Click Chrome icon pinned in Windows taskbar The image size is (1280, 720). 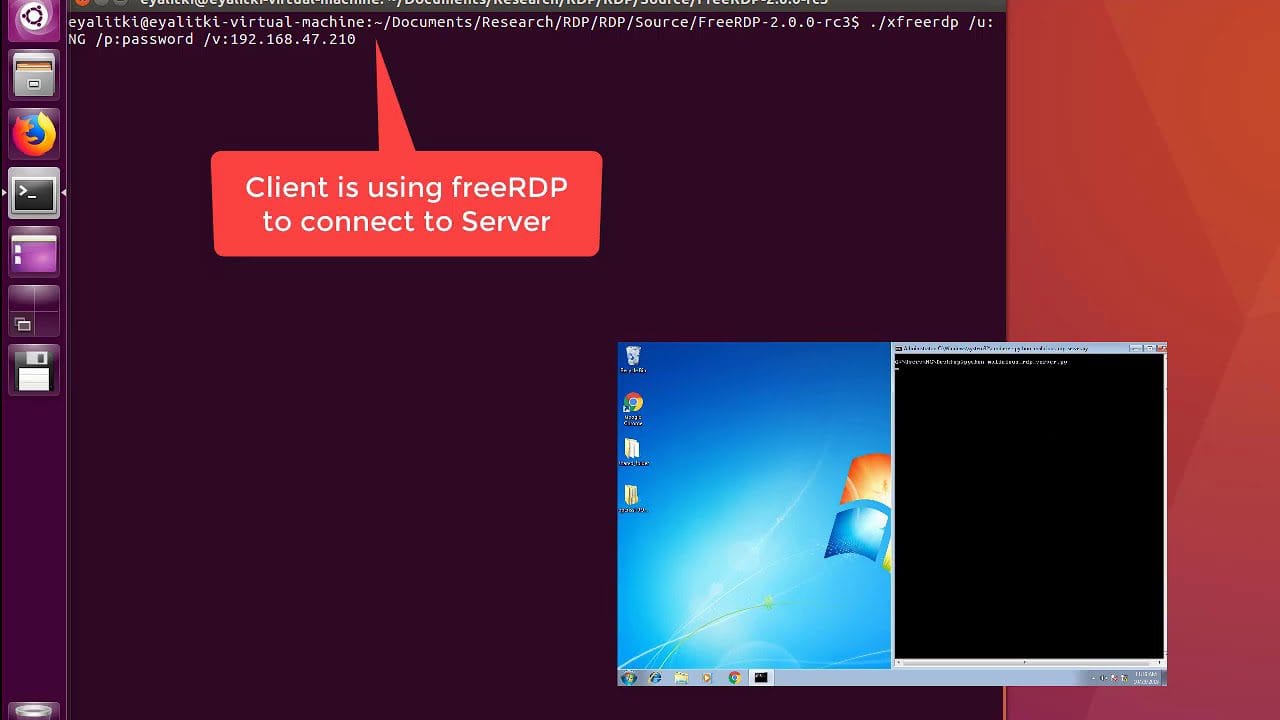(x=734, y=677)
